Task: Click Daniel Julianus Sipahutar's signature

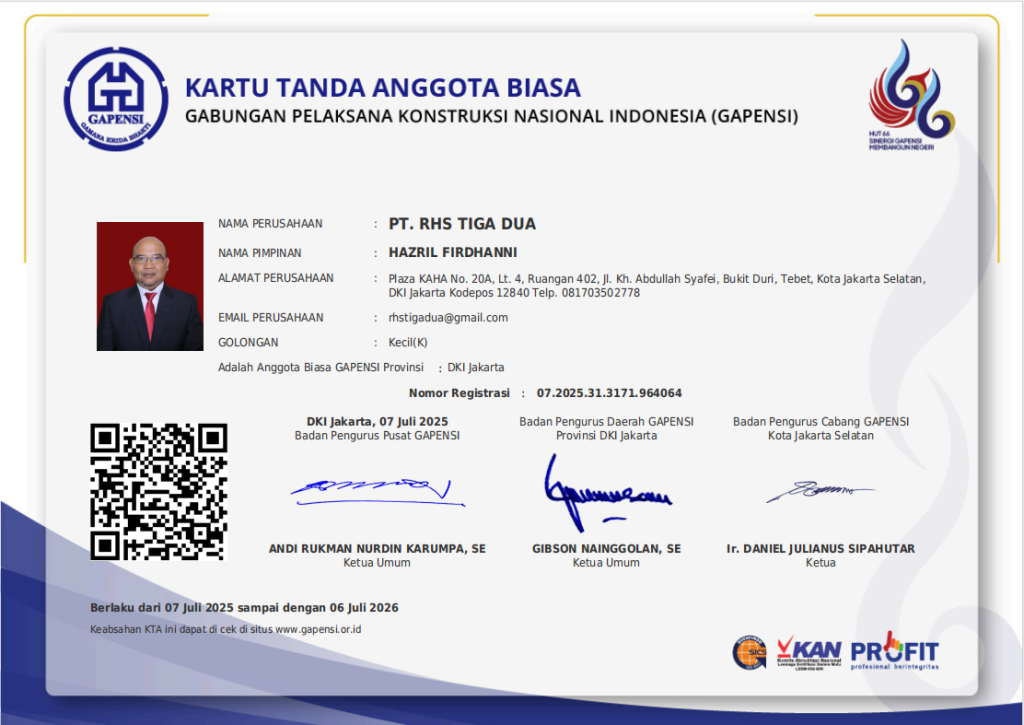Action: tap(819, 490)
